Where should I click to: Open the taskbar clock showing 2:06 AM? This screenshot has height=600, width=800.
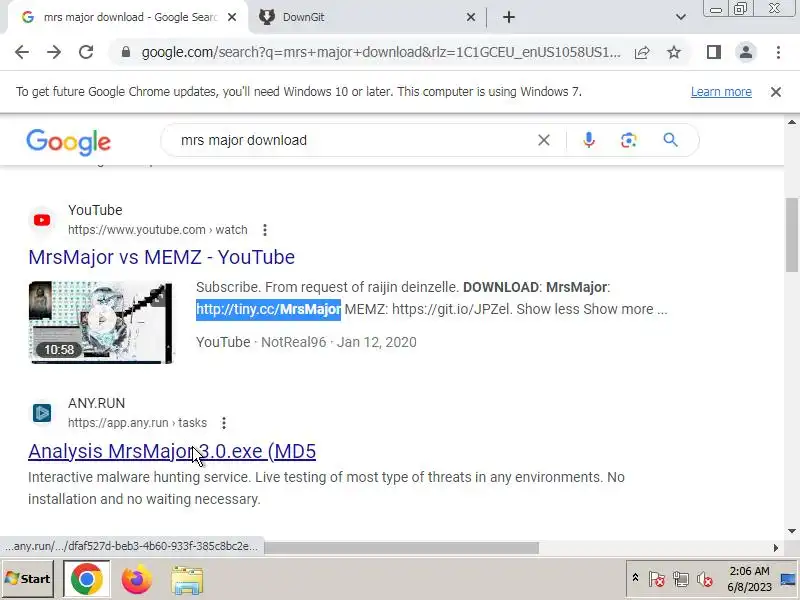(x=749, y=579)
